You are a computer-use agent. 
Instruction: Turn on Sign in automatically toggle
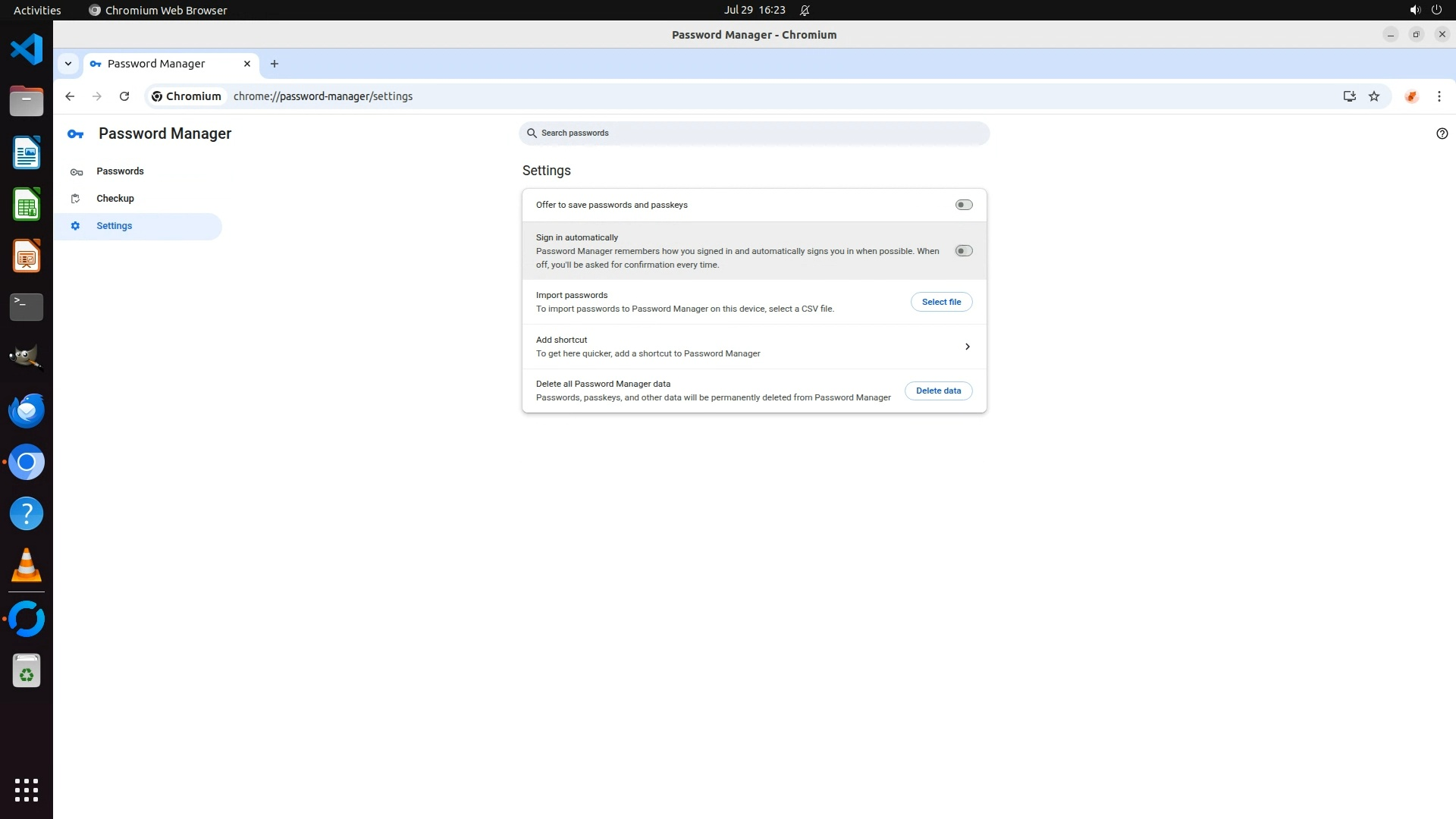tap(963, 251)
